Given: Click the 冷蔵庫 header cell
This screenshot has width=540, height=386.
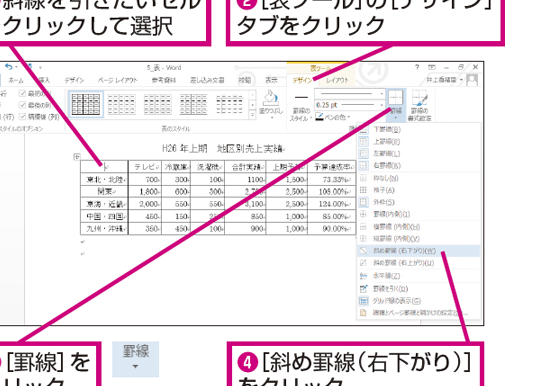Looking at the screenshot, I should (x=176, y=167).
